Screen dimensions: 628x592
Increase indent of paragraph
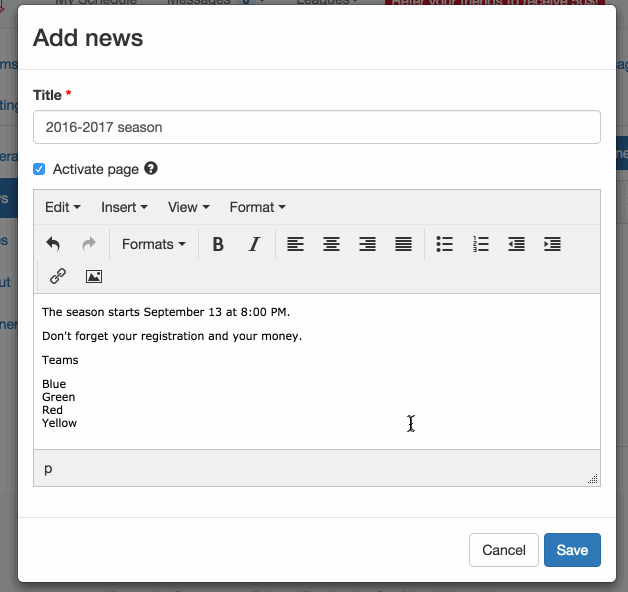552,244
